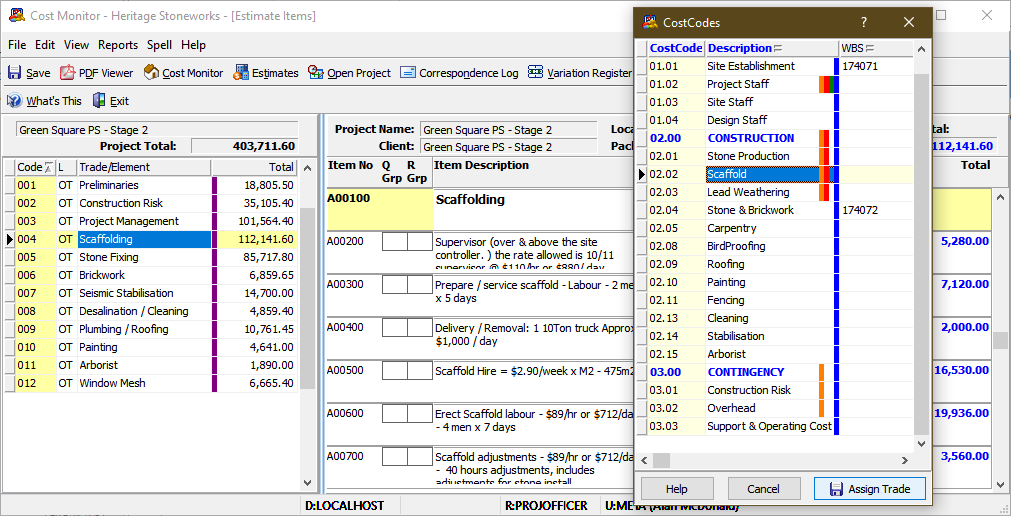The image size is (1011, 516).
Task: Click item A00500 Scaffold Hire description
Action: click(x=534, y=372)
